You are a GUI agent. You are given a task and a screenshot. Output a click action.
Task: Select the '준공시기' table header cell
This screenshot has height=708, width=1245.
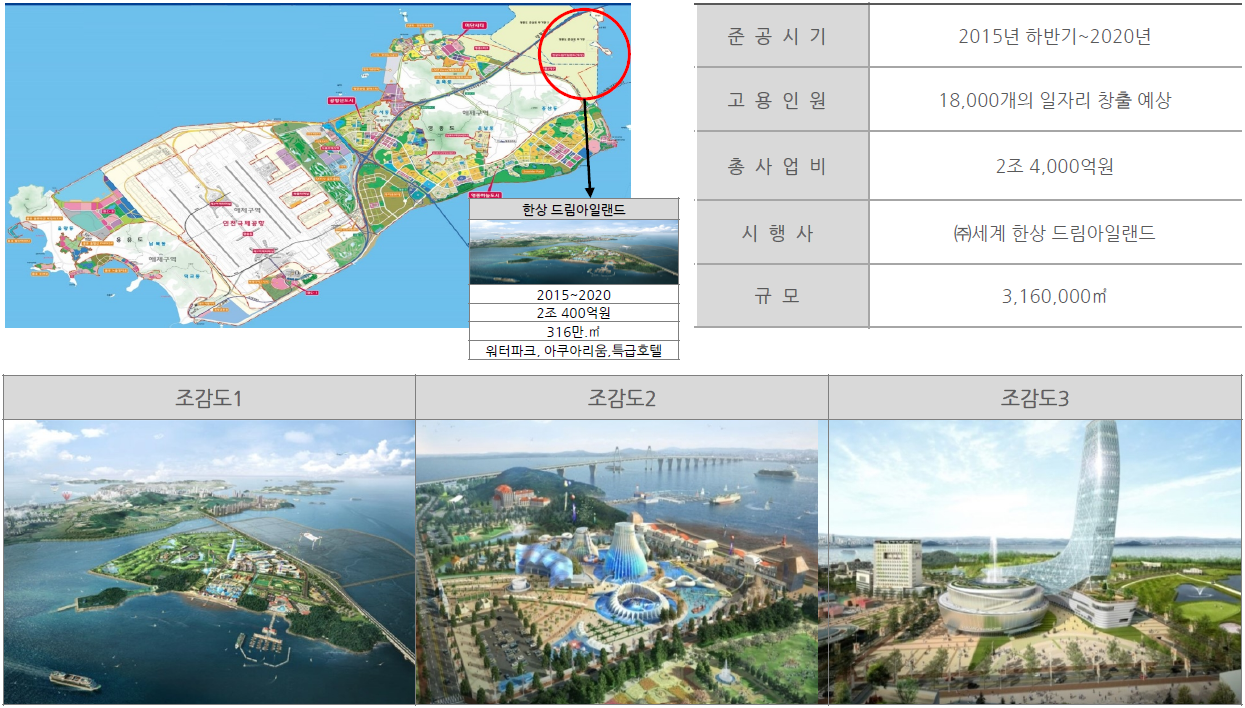point(781,36)
